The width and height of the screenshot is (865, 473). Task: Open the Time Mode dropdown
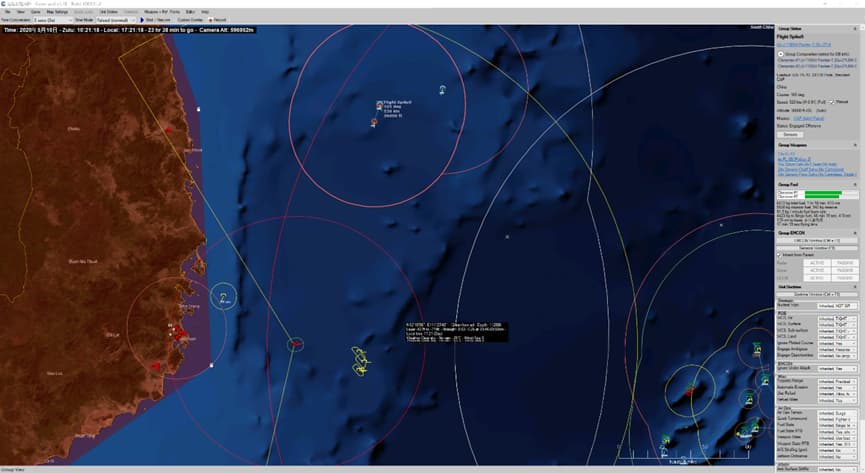tap(118, 20)
